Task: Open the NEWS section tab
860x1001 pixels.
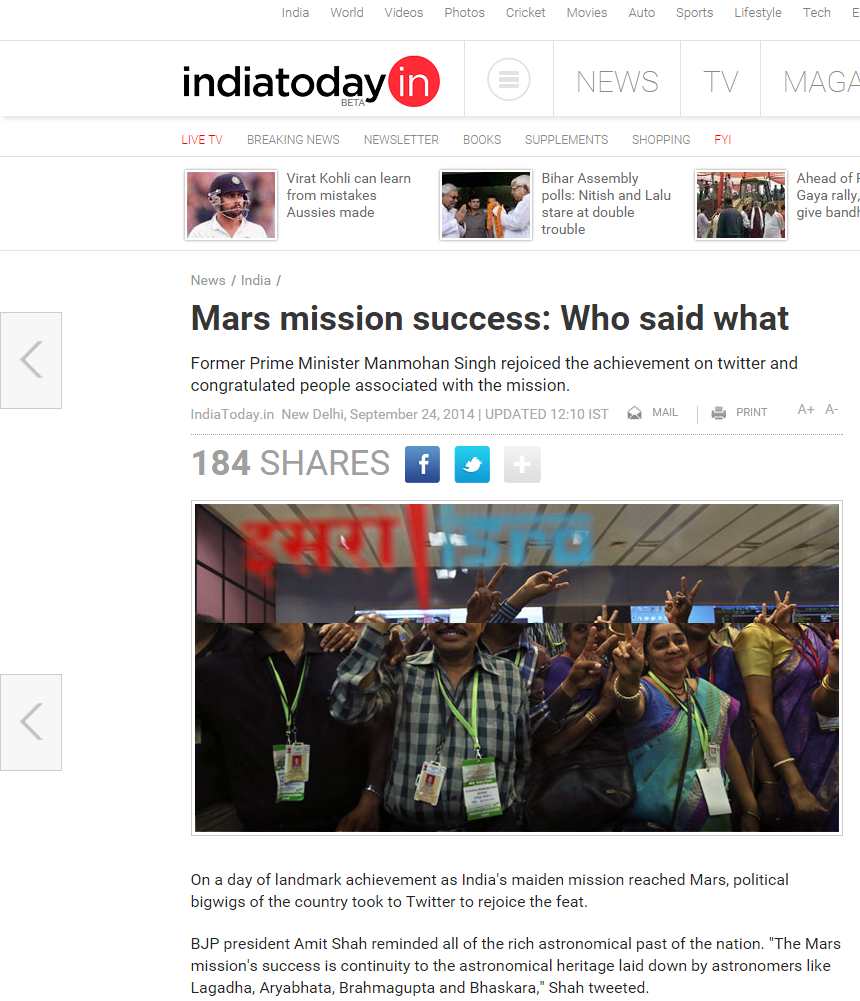Action: coord(617,82)
